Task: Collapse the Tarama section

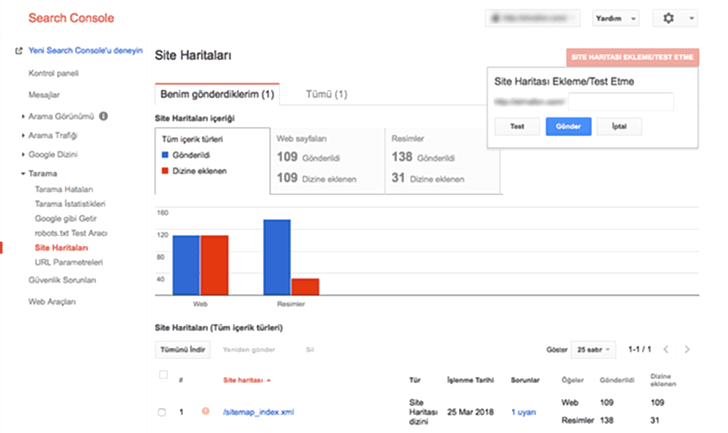Action: [23, 174]
